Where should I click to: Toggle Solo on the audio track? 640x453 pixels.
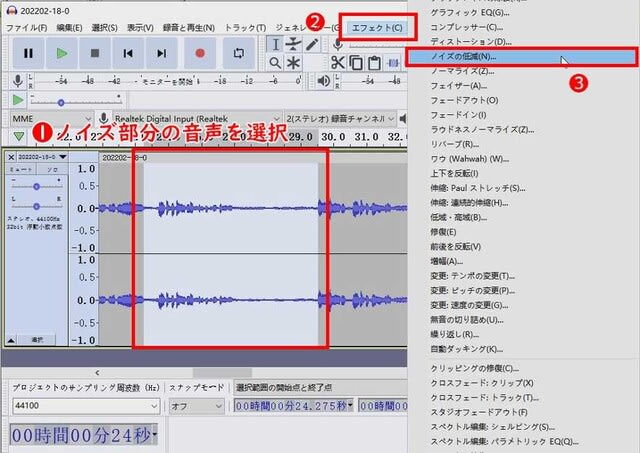51,171
